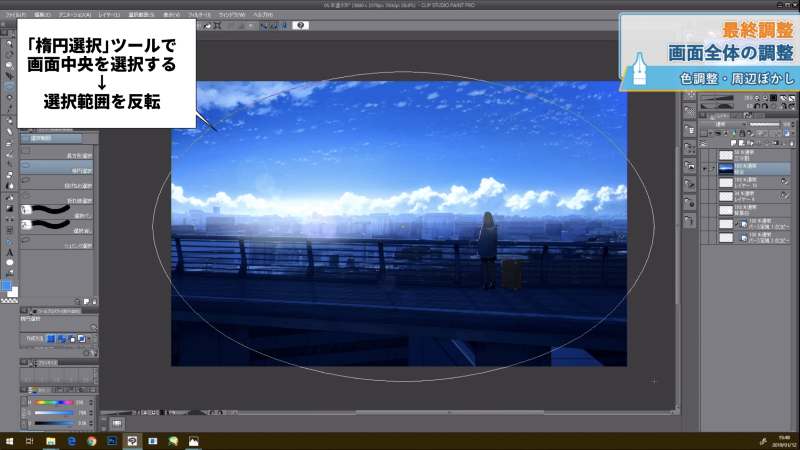Select the Gradient tool
The image size is (800, 450).
click(9, 209)
